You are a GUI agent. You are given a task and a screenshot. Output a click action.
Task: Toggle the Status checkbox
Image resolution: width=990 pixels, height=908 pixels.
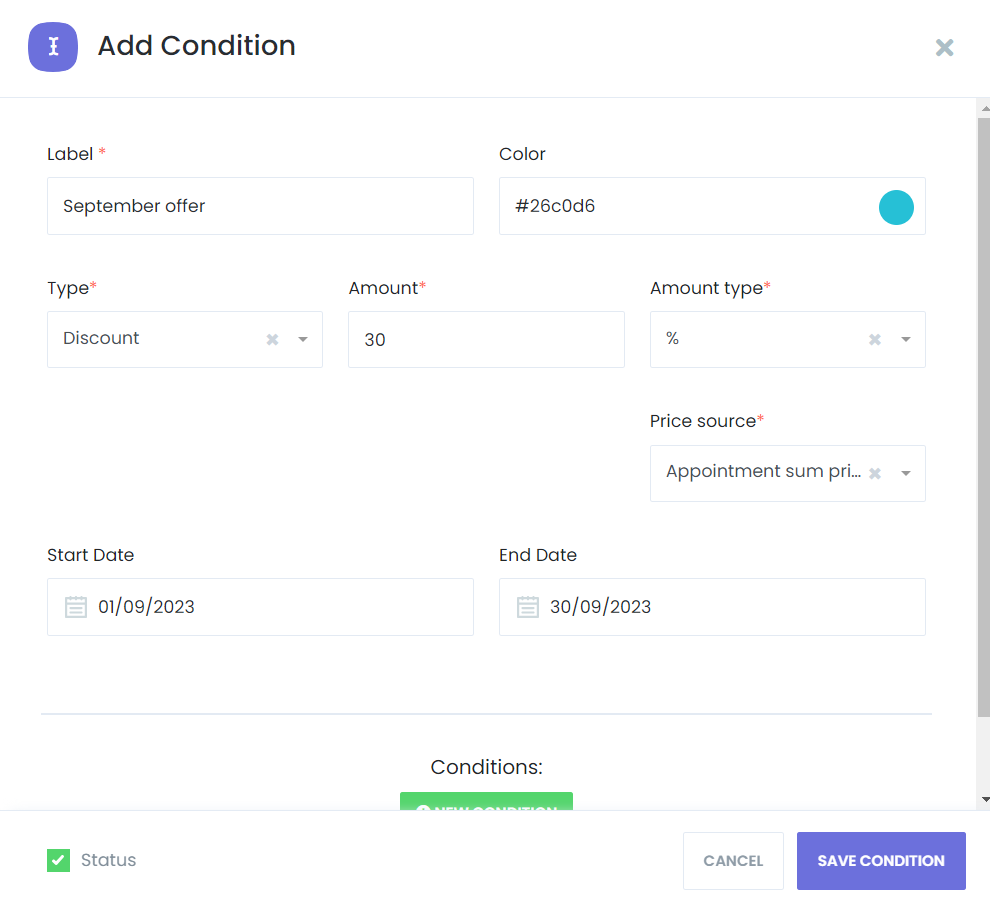58,860
